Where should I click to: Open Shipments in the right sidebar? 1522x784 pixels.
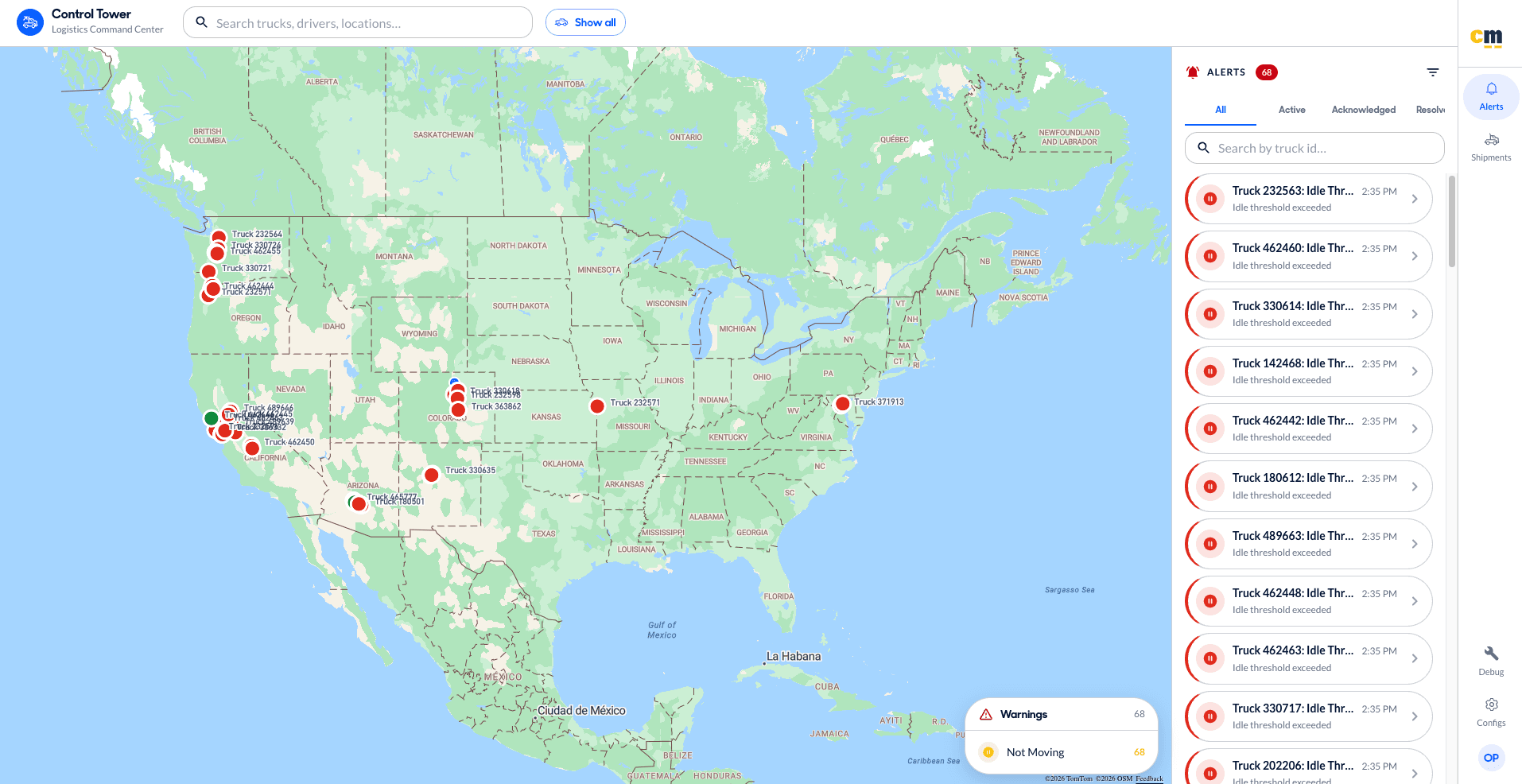(1491, 147)
